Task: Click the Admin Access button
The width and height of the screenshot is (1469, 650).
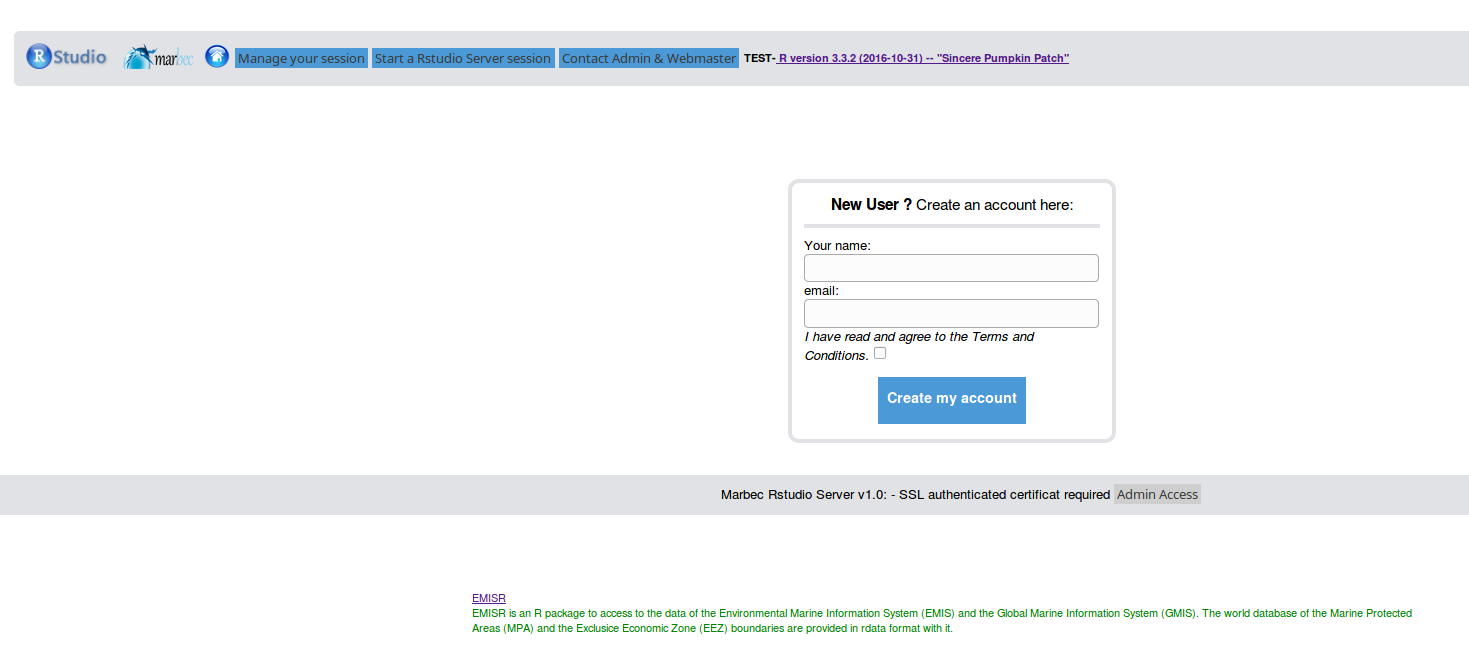Action: [x=1157, y=494]
